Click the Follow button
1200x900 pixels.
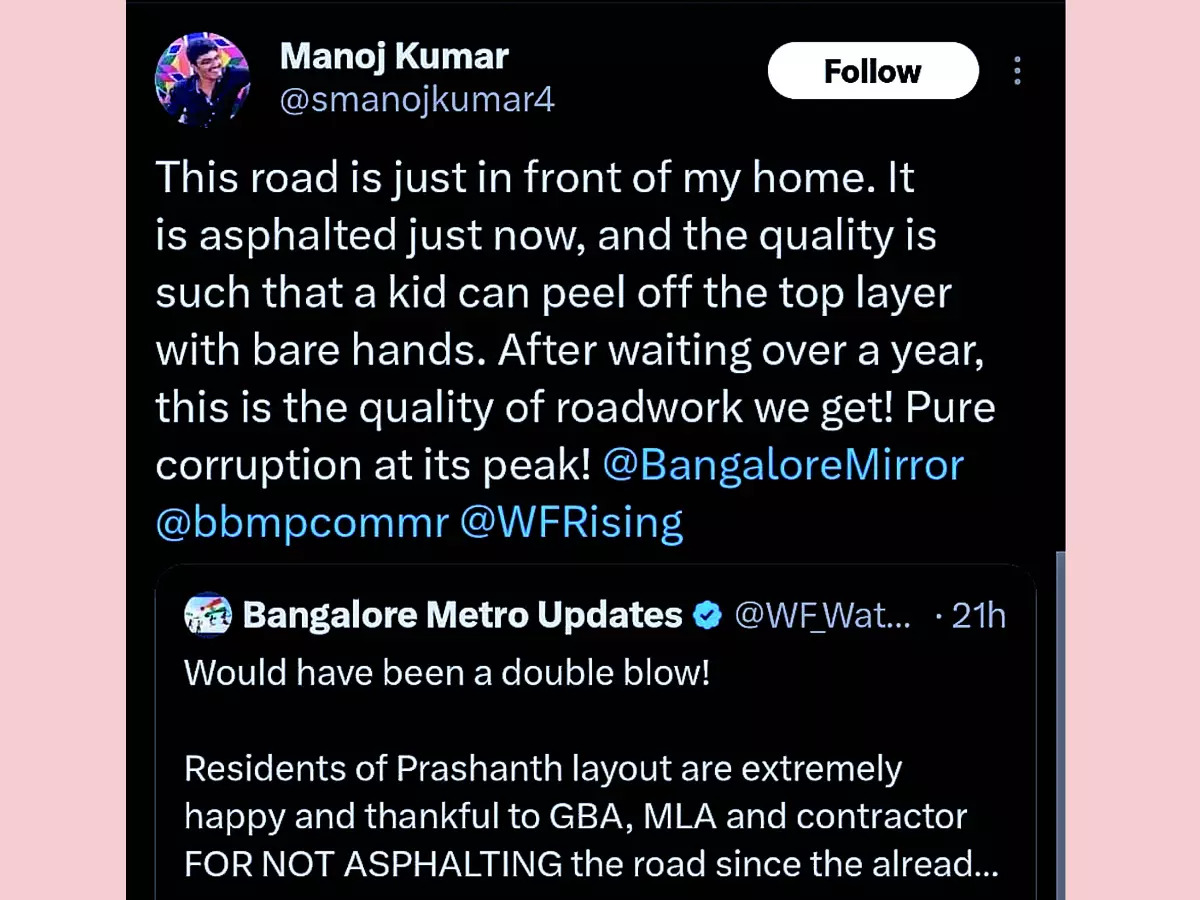(873, 71)
